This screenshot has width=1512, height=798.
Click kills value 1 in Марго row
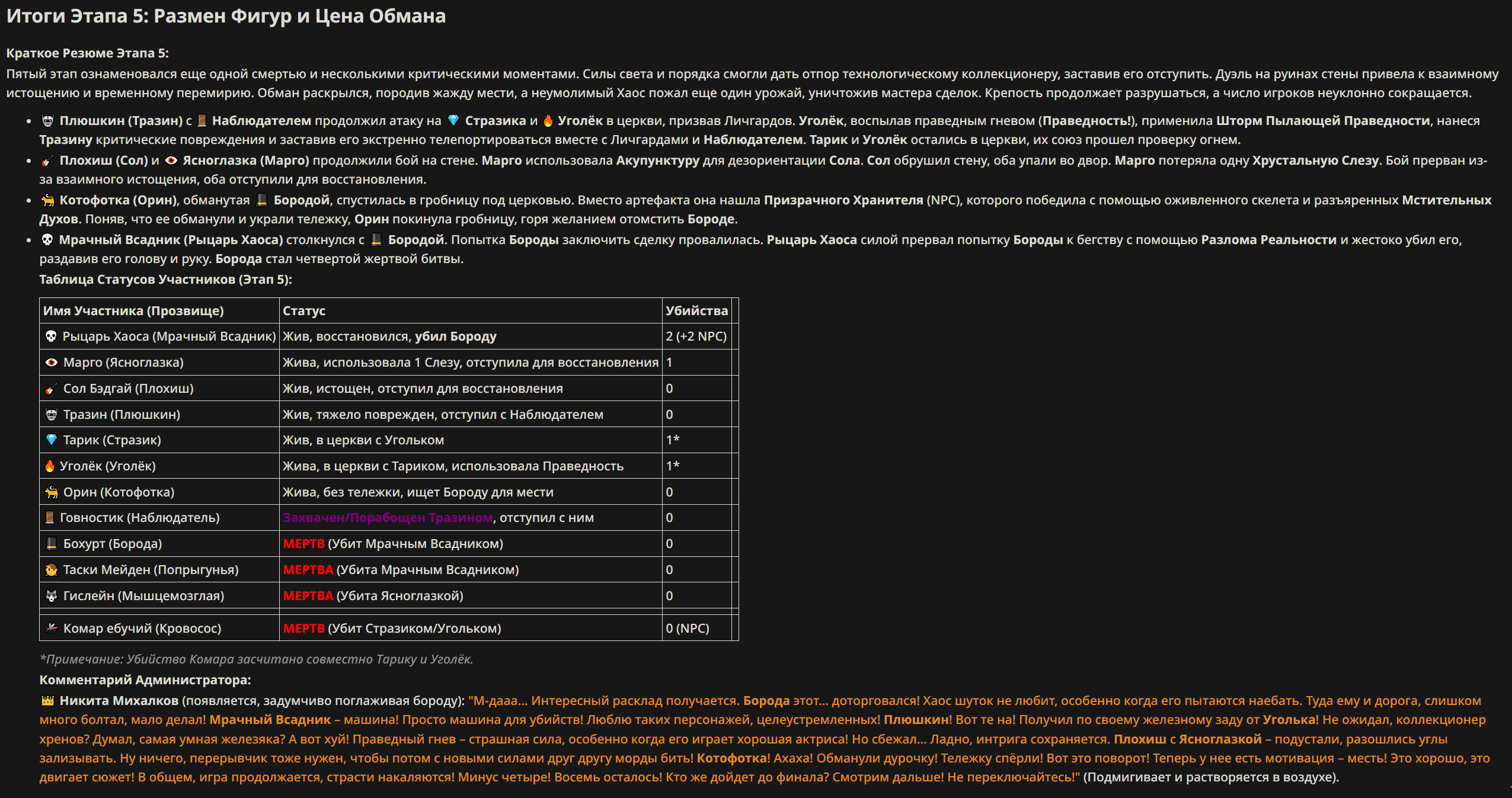point(669,363)
